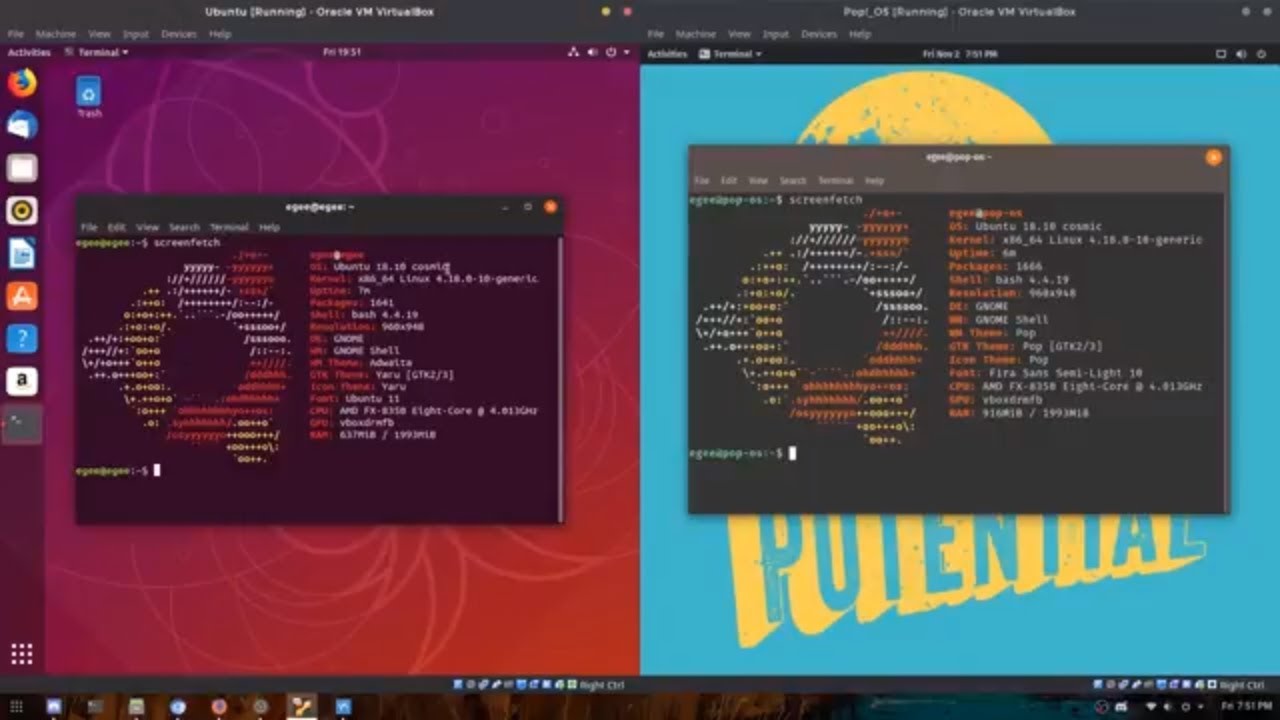Open Input menu in the Pop!_OS VirtualBox window
This screenshot has height=720, width=1280.
pos(776,34)
